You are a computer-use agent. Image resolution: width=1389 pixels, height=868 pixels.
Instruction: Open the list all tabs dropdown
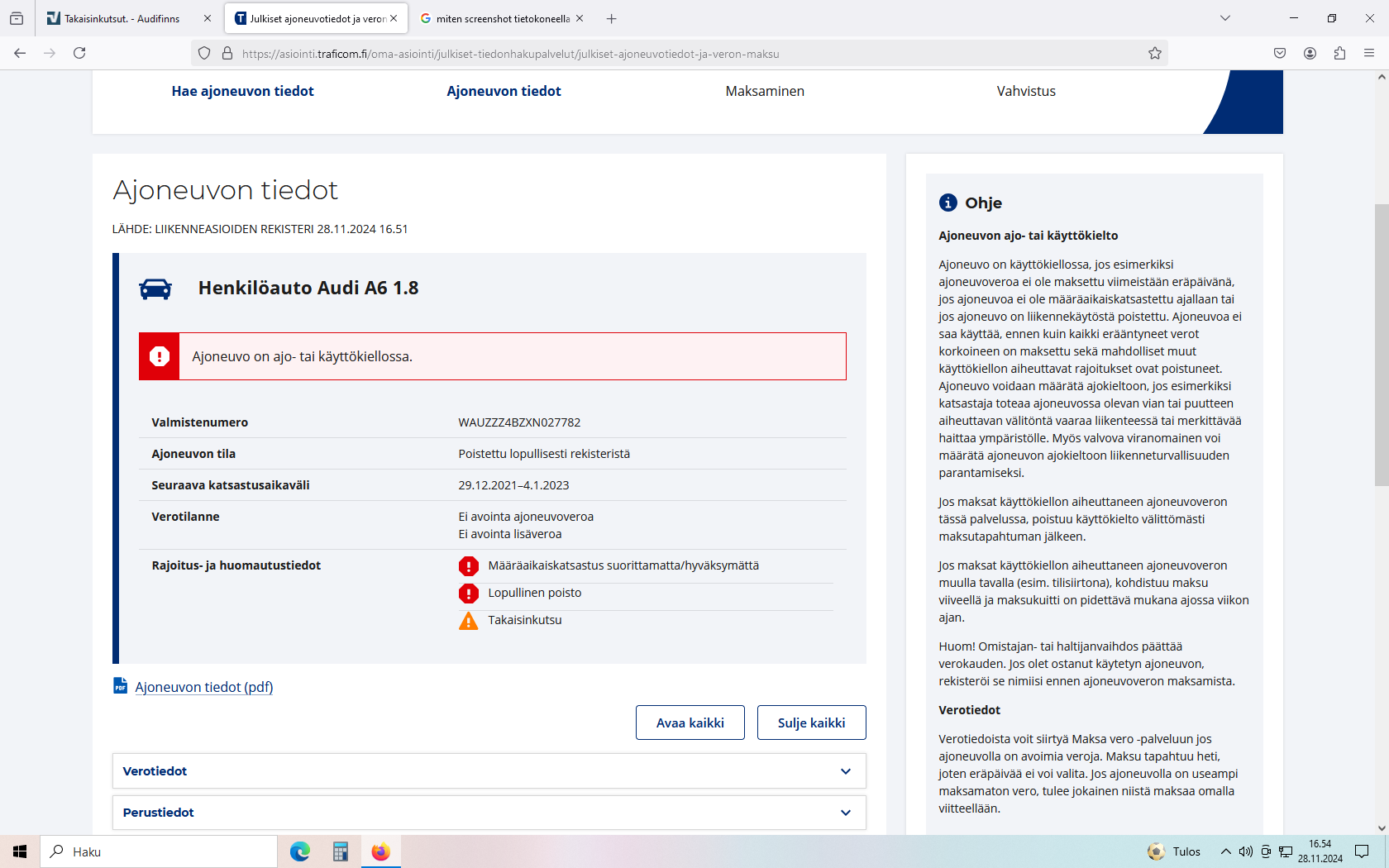click(x=1224, y=18)
